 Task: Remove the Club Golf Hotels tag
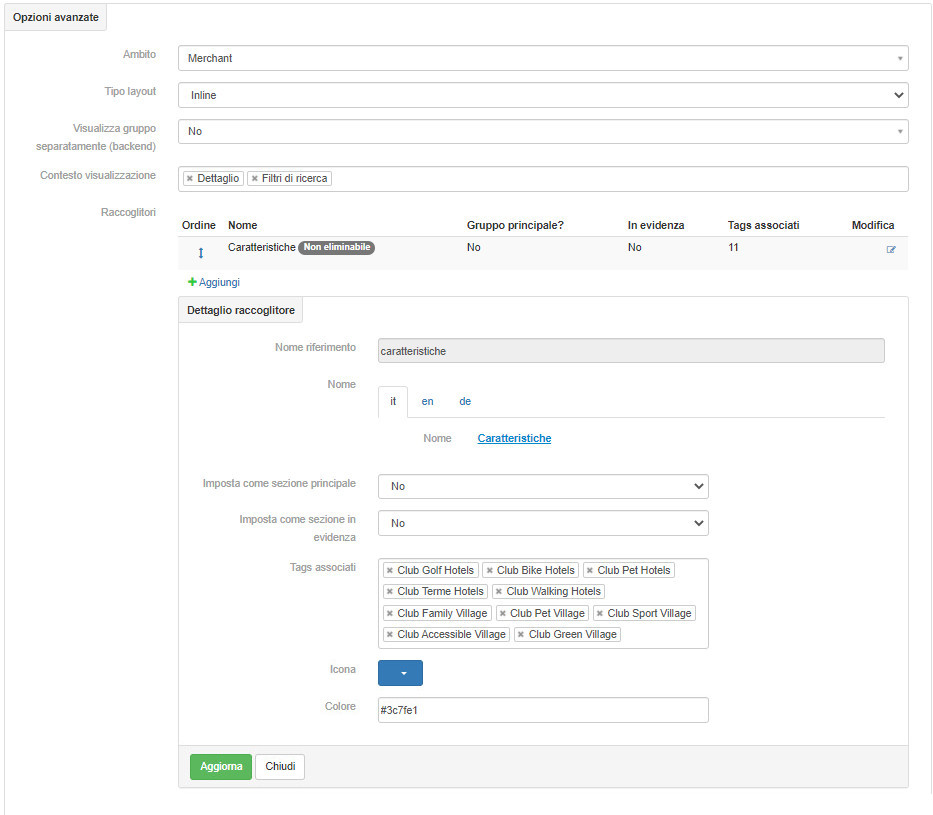click(x=390, y=570)
